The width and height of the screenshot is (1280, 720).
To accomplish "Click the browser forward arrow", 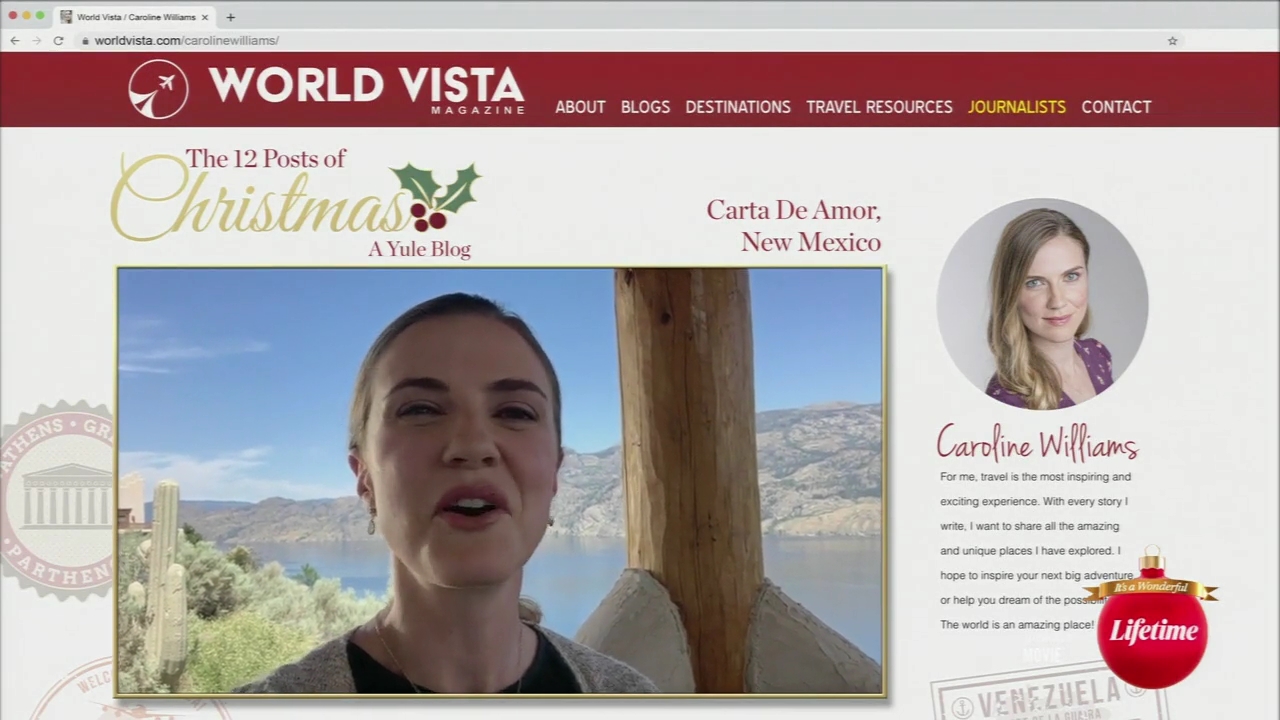I will click(x=37, y=41).
